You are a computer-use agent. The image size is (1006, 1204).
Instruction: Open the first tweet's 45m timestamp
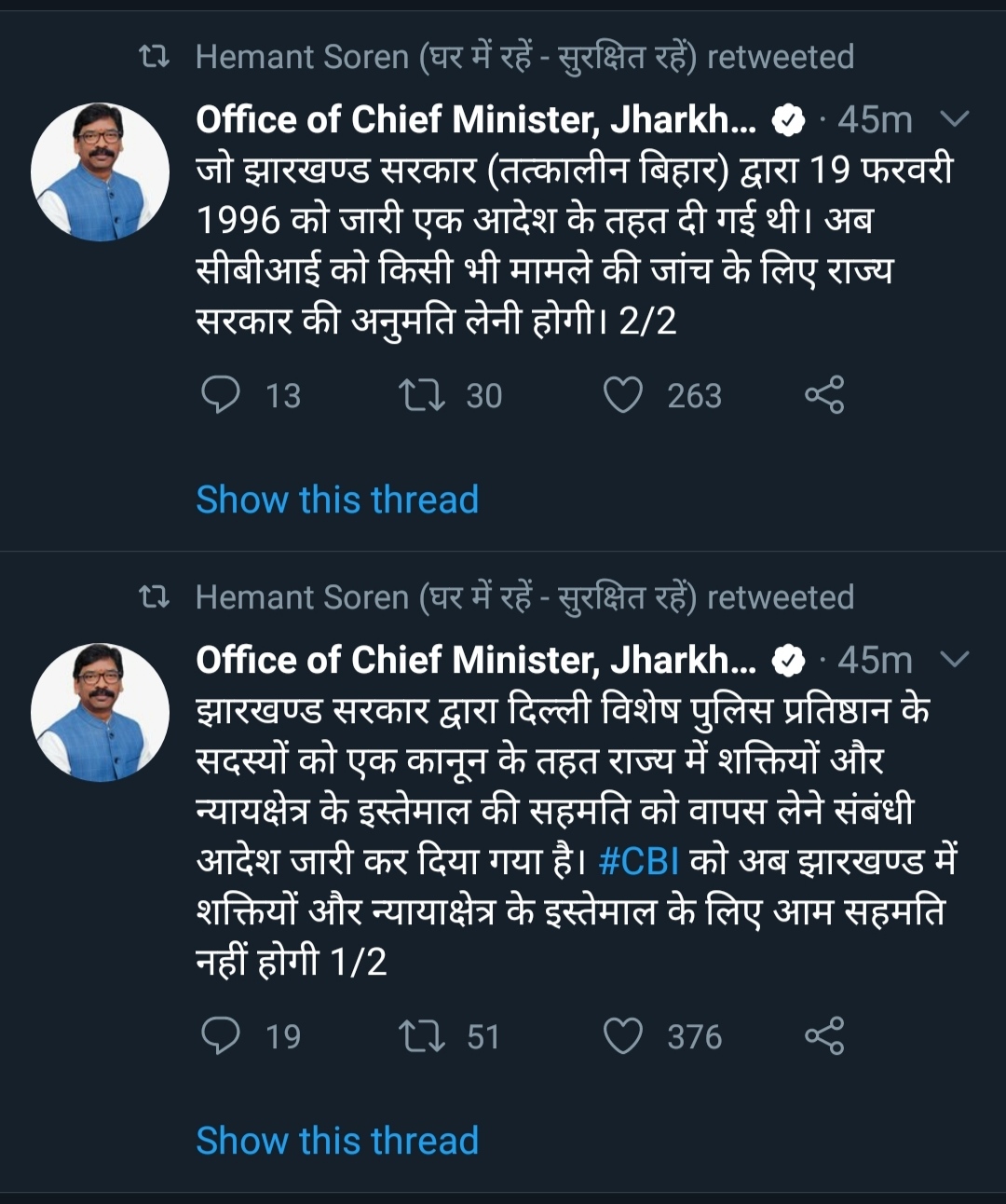tap(874, 119)
